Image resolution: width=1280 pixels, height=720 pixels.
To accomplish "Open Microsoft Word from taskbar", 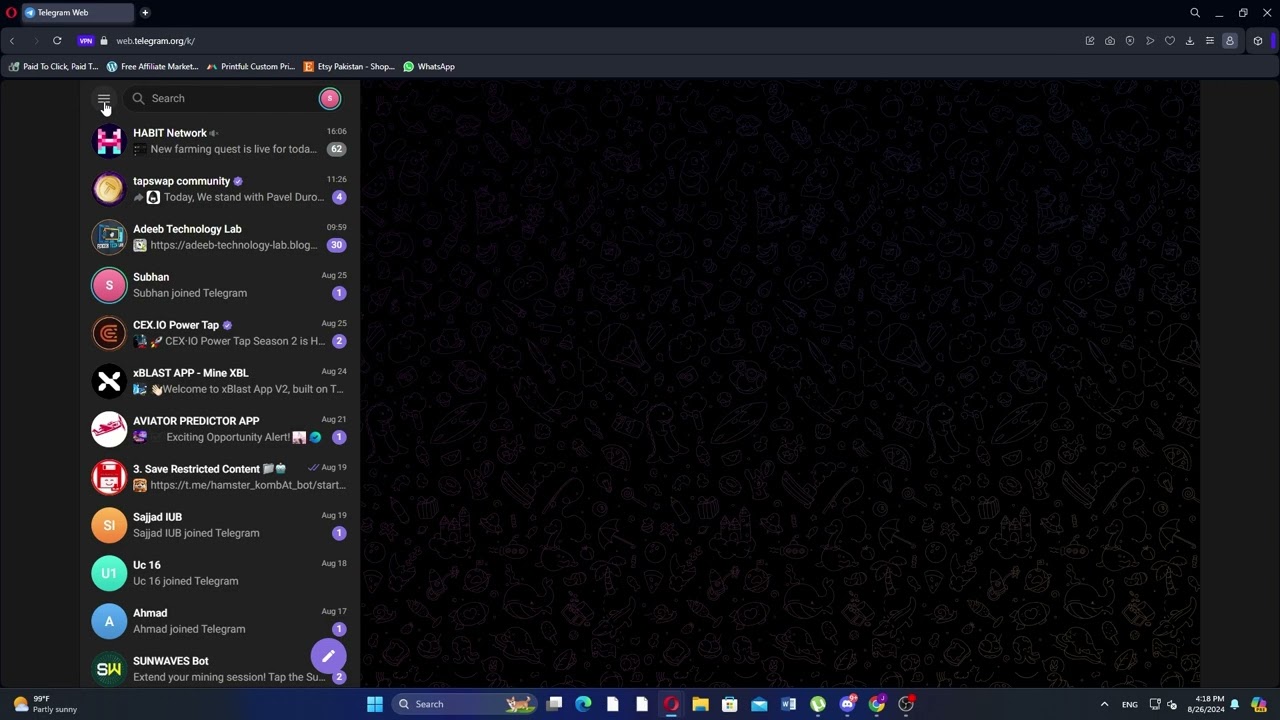I will (788, 704).
